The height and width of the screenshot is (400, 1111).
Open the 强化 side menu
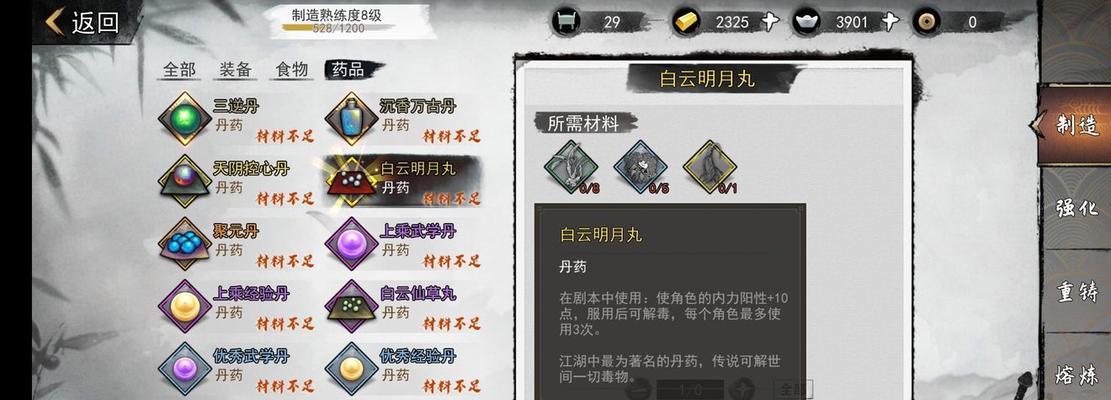(x=1077, y=207)
